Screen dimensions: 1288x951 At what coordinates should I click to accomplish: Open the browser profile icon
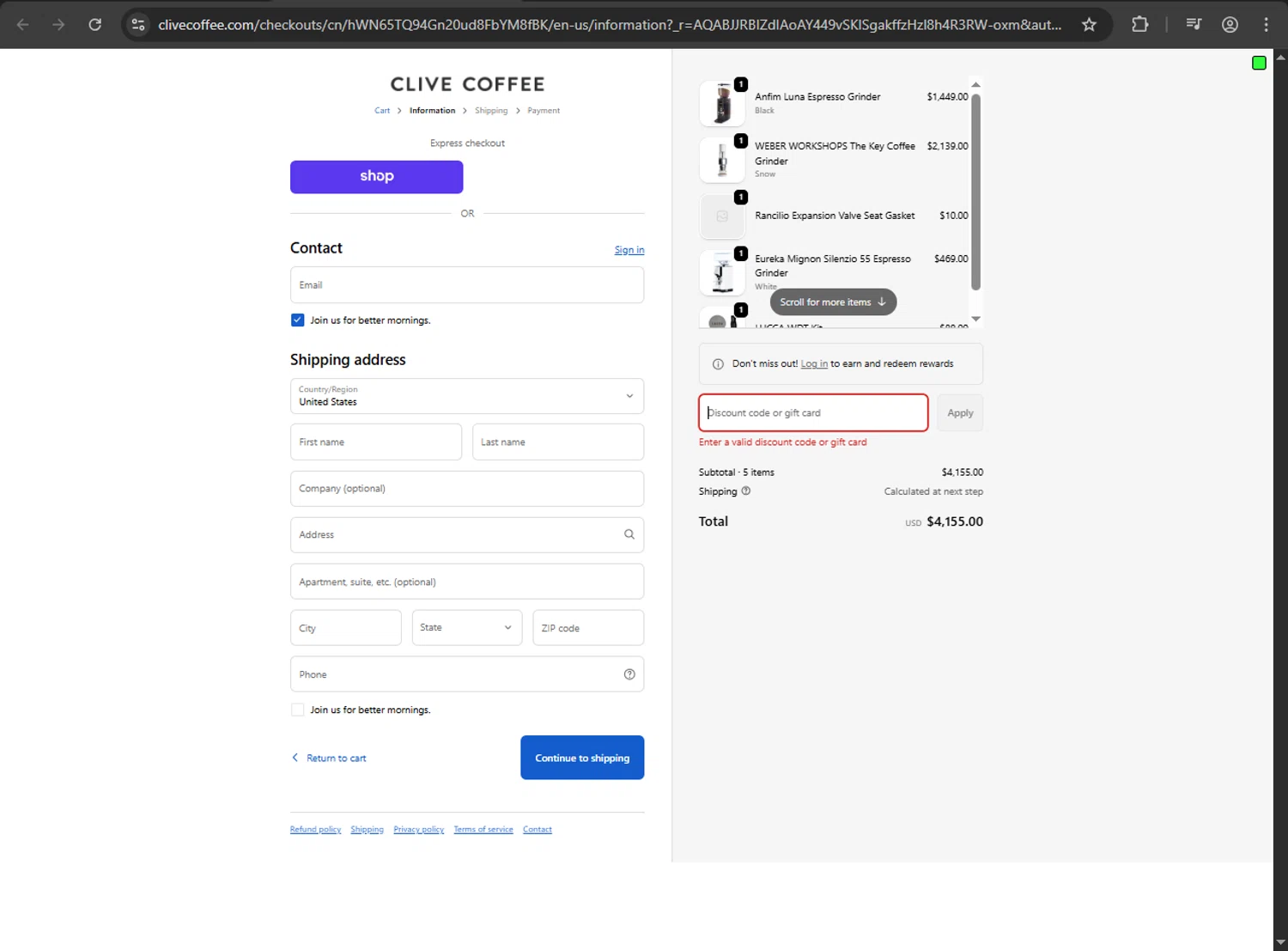click(1230, 24)
